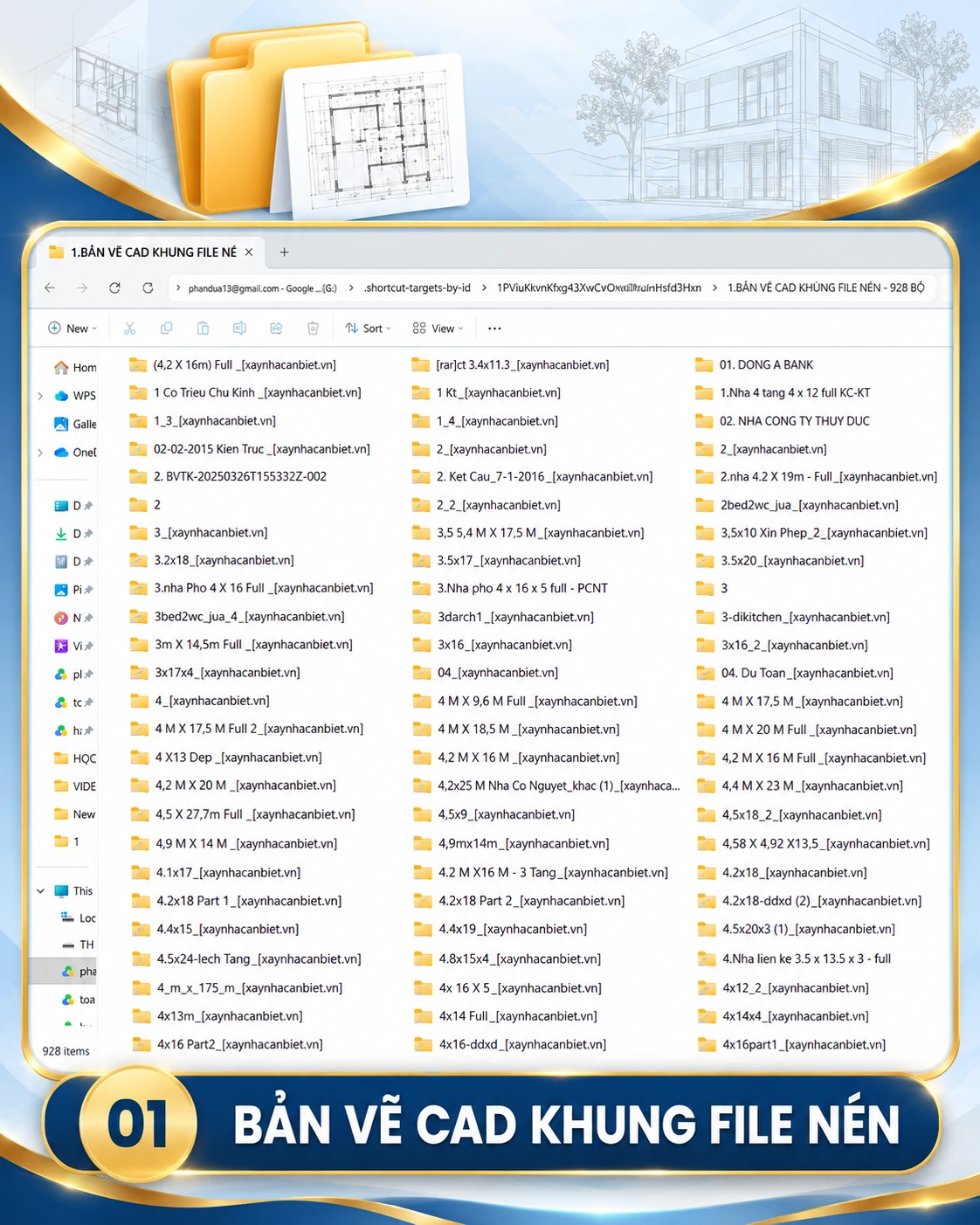Image resolution: width=980 pixels, height=1225 pixels.
Task: Click the Back navigation arrow
Action: tap(50, 287)
